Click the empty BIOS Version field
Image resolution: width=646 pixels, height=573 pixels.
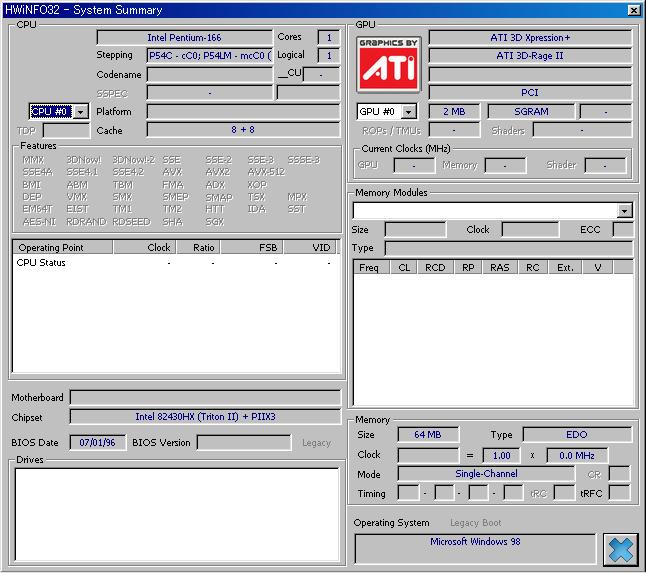[244, 443]
